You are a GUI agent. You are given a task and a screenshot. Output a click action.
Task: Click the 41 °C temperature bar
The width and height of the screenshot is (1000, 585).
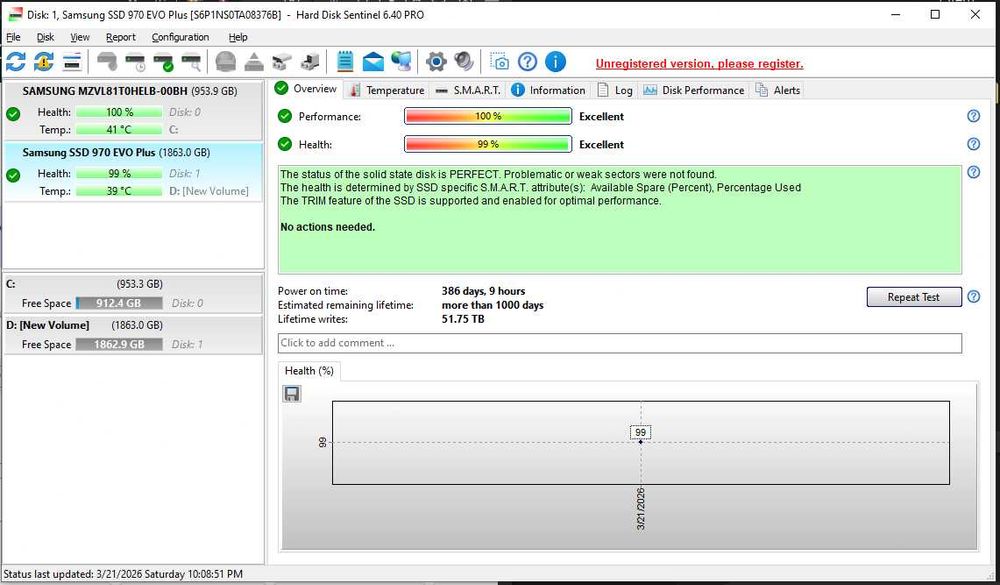(x=119, y=130)
